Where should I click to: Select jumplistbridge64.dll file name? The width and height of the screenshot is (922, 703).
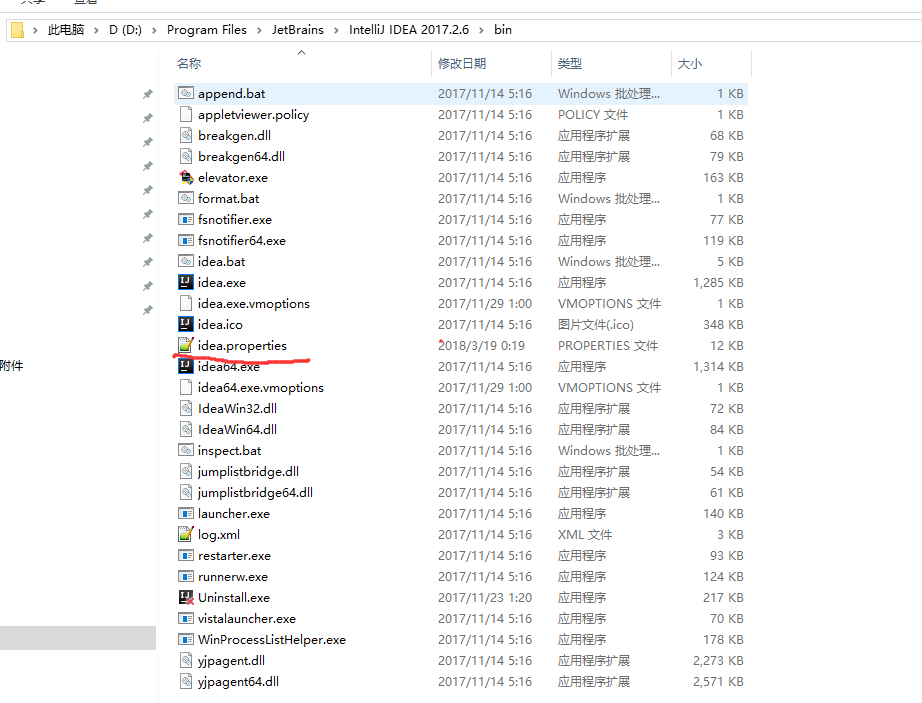pyautogui.click(x=255, y=493)
